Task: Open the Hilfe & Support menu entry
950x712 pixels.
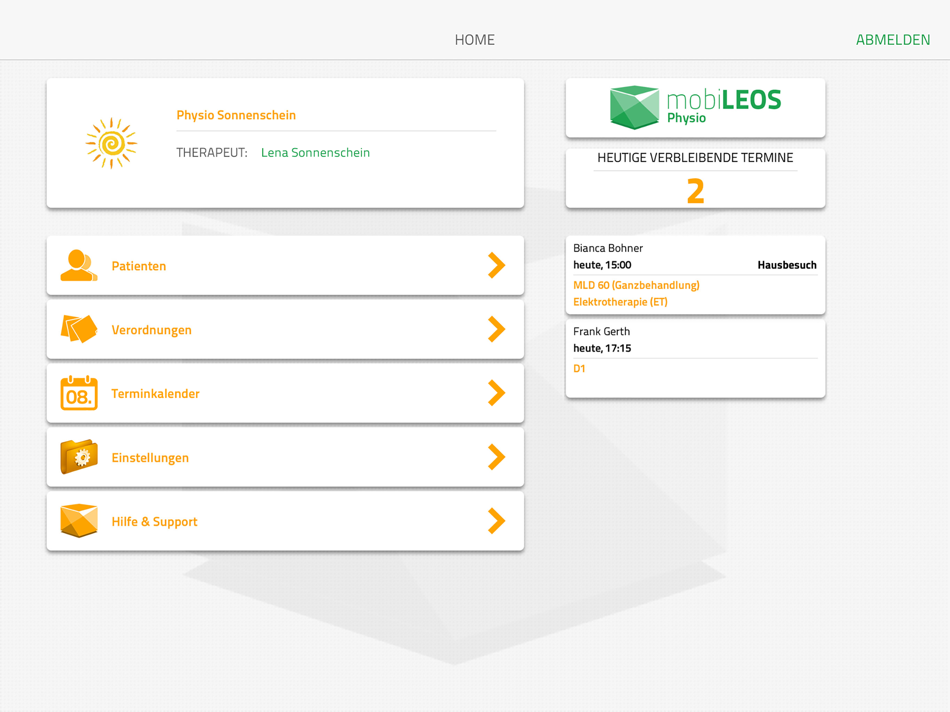Action: [x=285, y=521]
